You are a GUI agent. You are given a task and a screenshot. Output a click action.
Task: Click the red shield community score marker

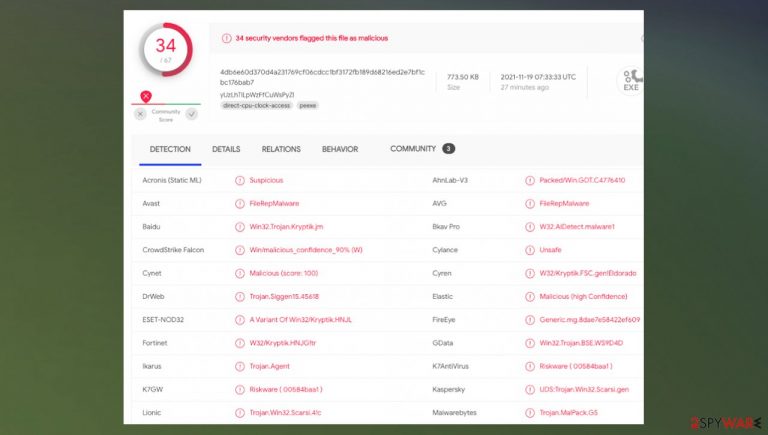(145, 97)
